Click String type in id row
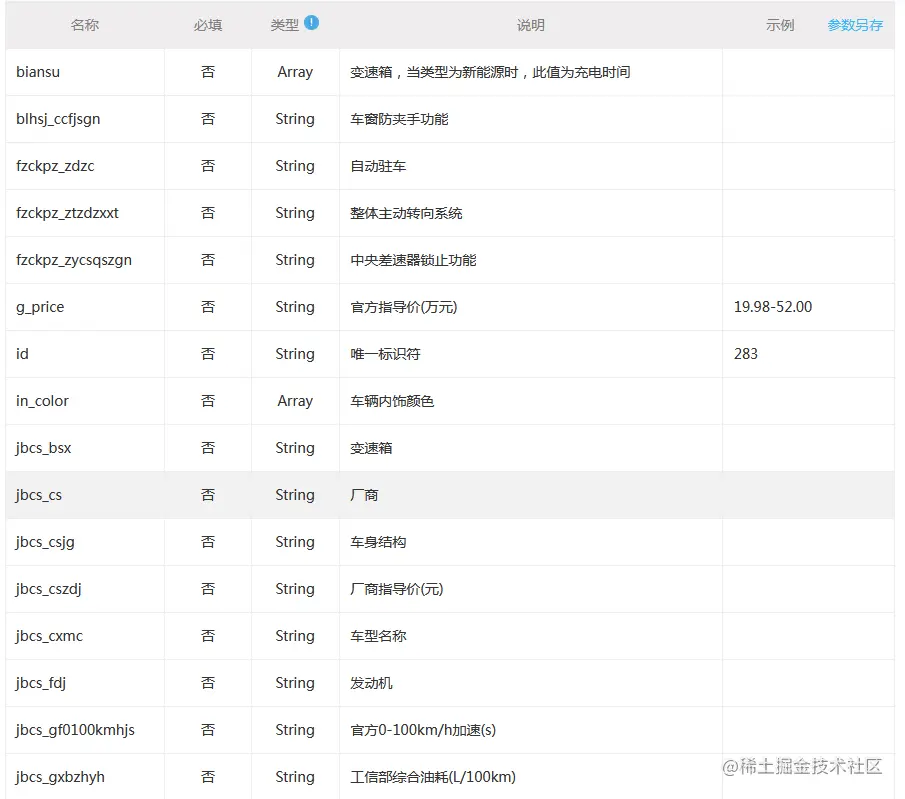The height and width of the screenshot is (799, 905). (x=295, y=354)
